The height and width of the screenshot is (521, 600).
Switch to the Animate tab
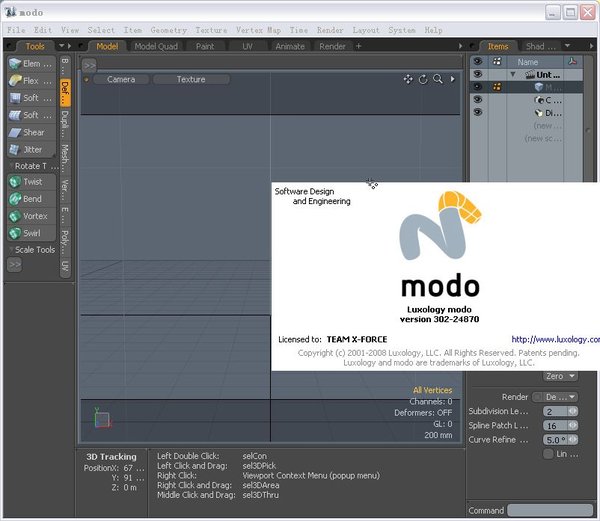pyautogui.click(x=290, y=46)
